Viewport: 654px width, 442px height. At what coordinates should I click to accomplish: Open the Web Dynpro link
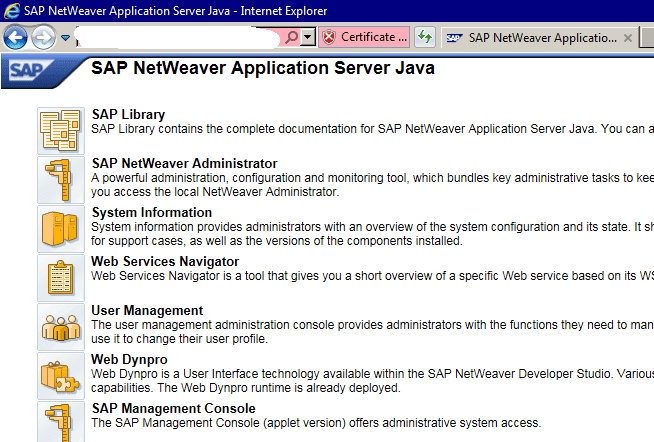129,359
